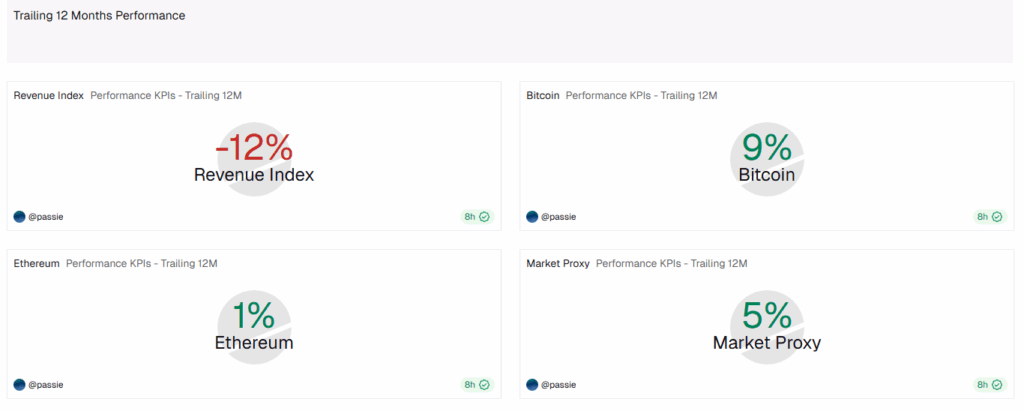Open Performance KPIs query link beside Bitcoin title
The width and height of the screenshot is (1024, 411).
coord(642,96)
